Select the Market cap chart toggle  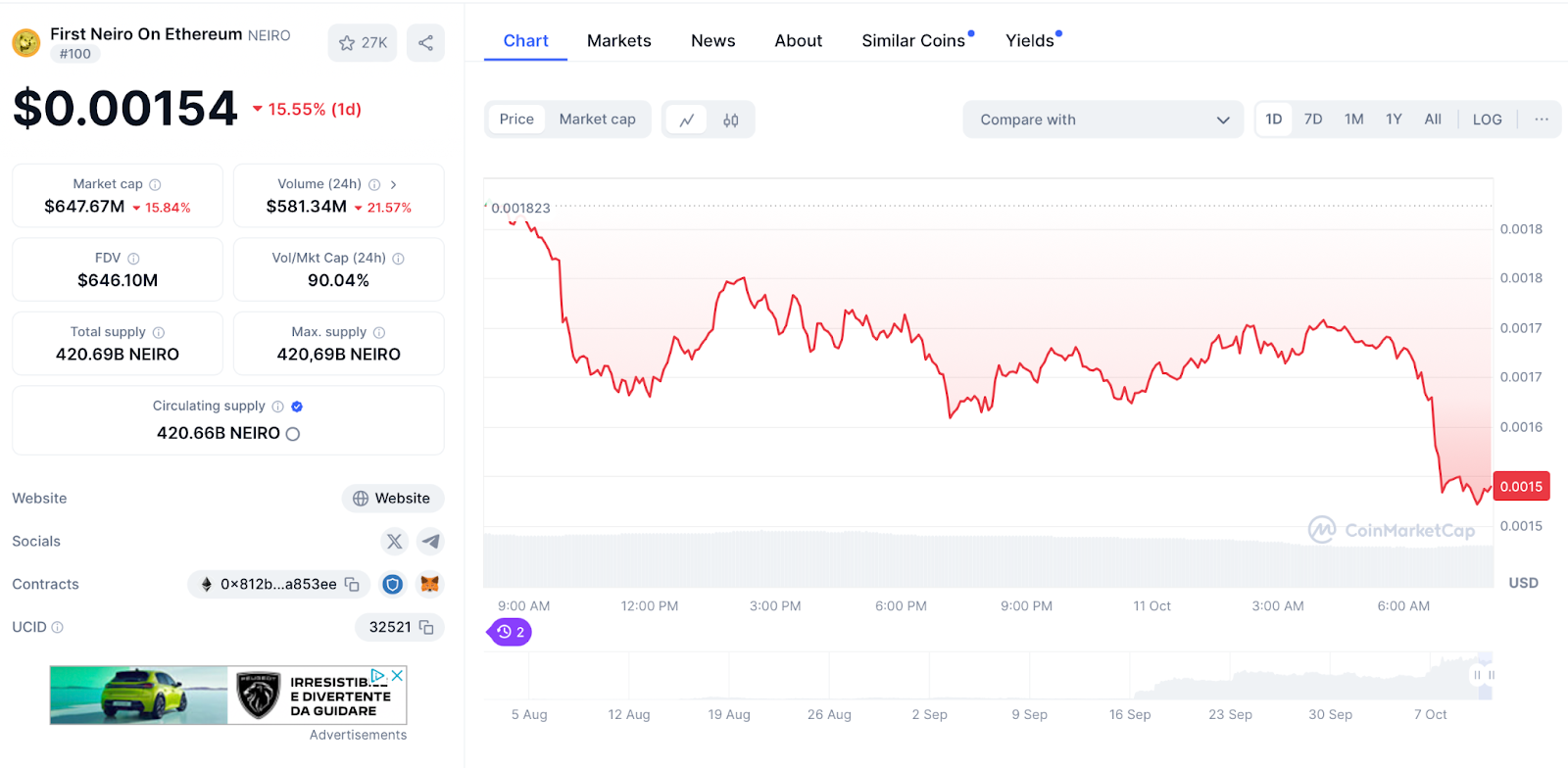click(598, 120)
